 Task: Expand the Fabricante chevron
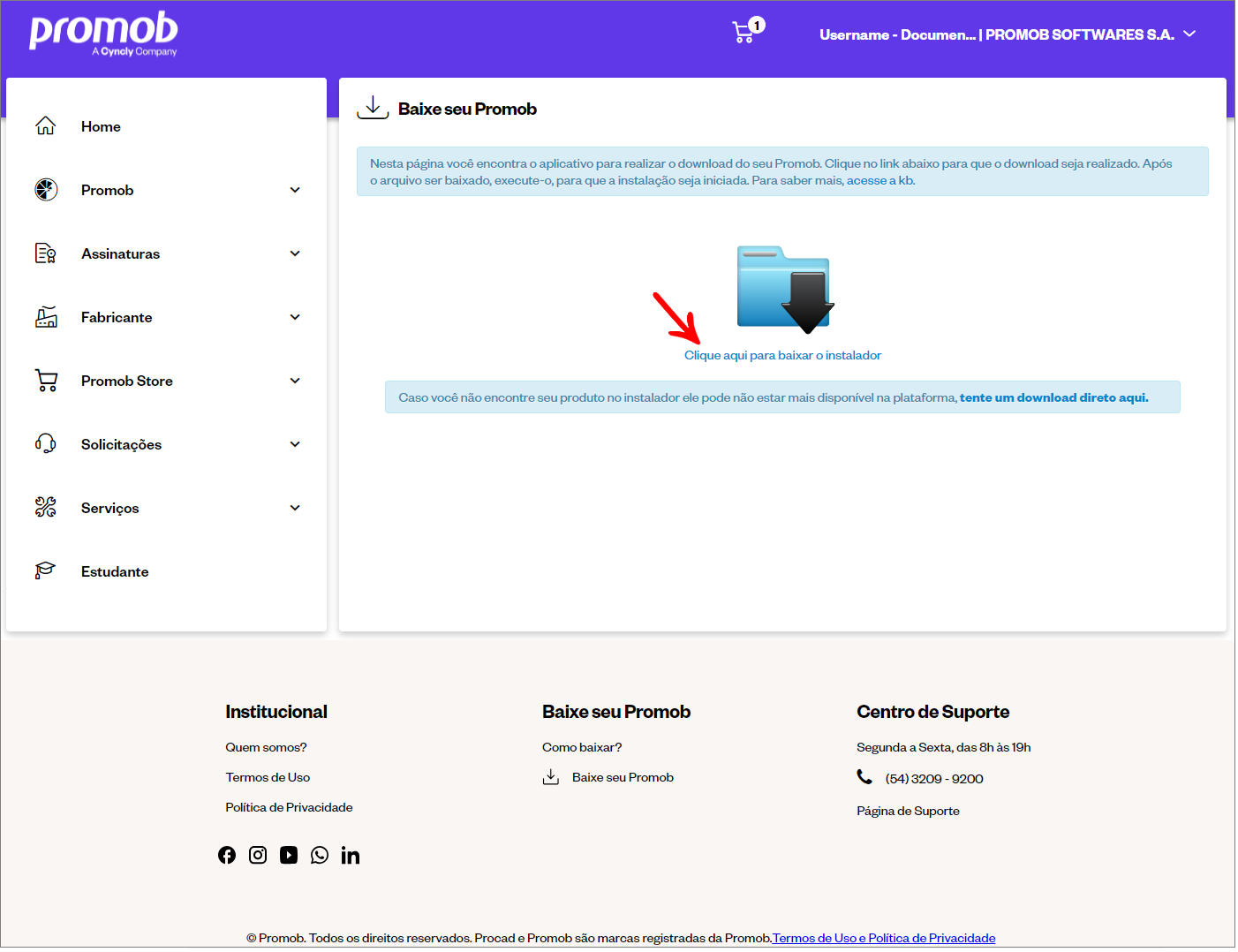[295, 317]
